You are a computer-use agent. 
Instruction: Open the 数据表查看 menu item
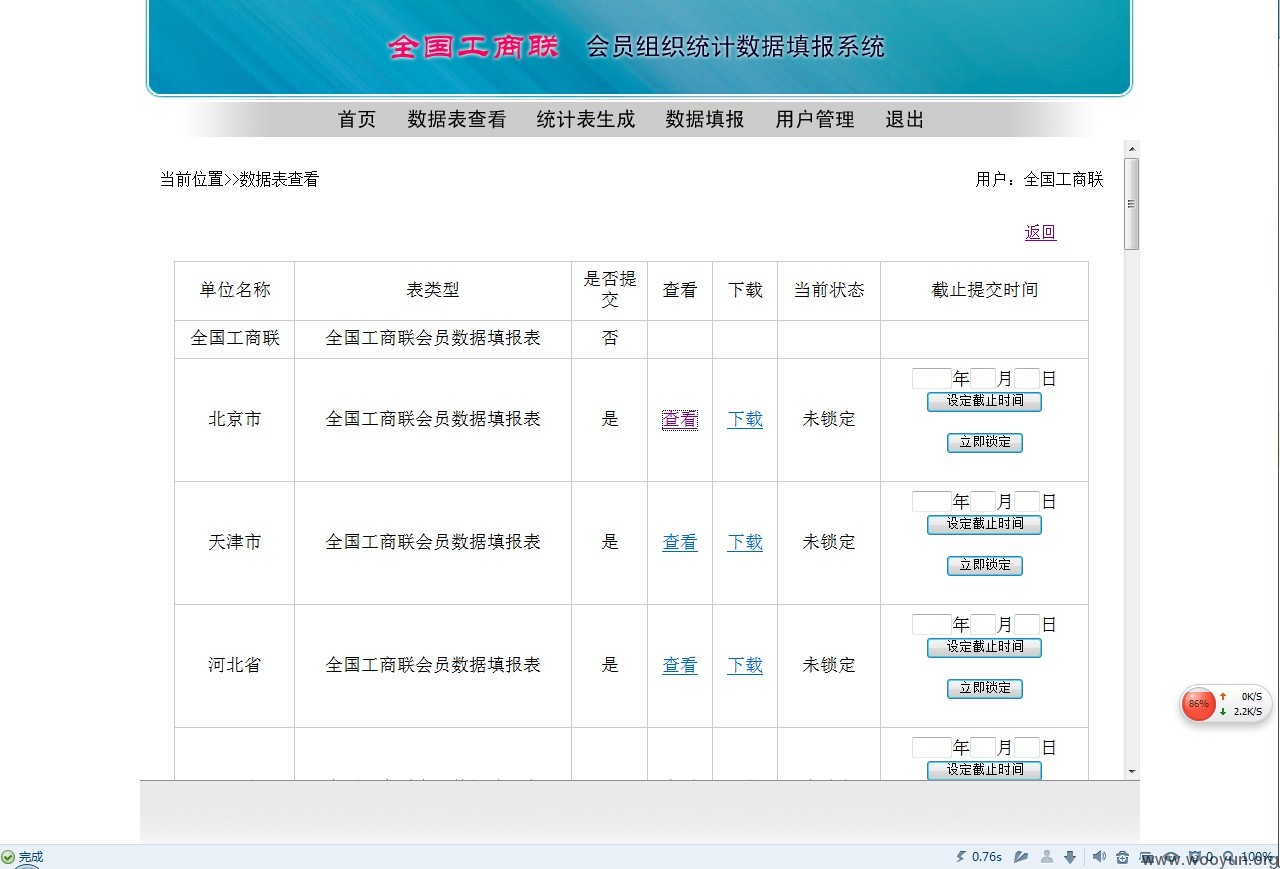point(457,119)
